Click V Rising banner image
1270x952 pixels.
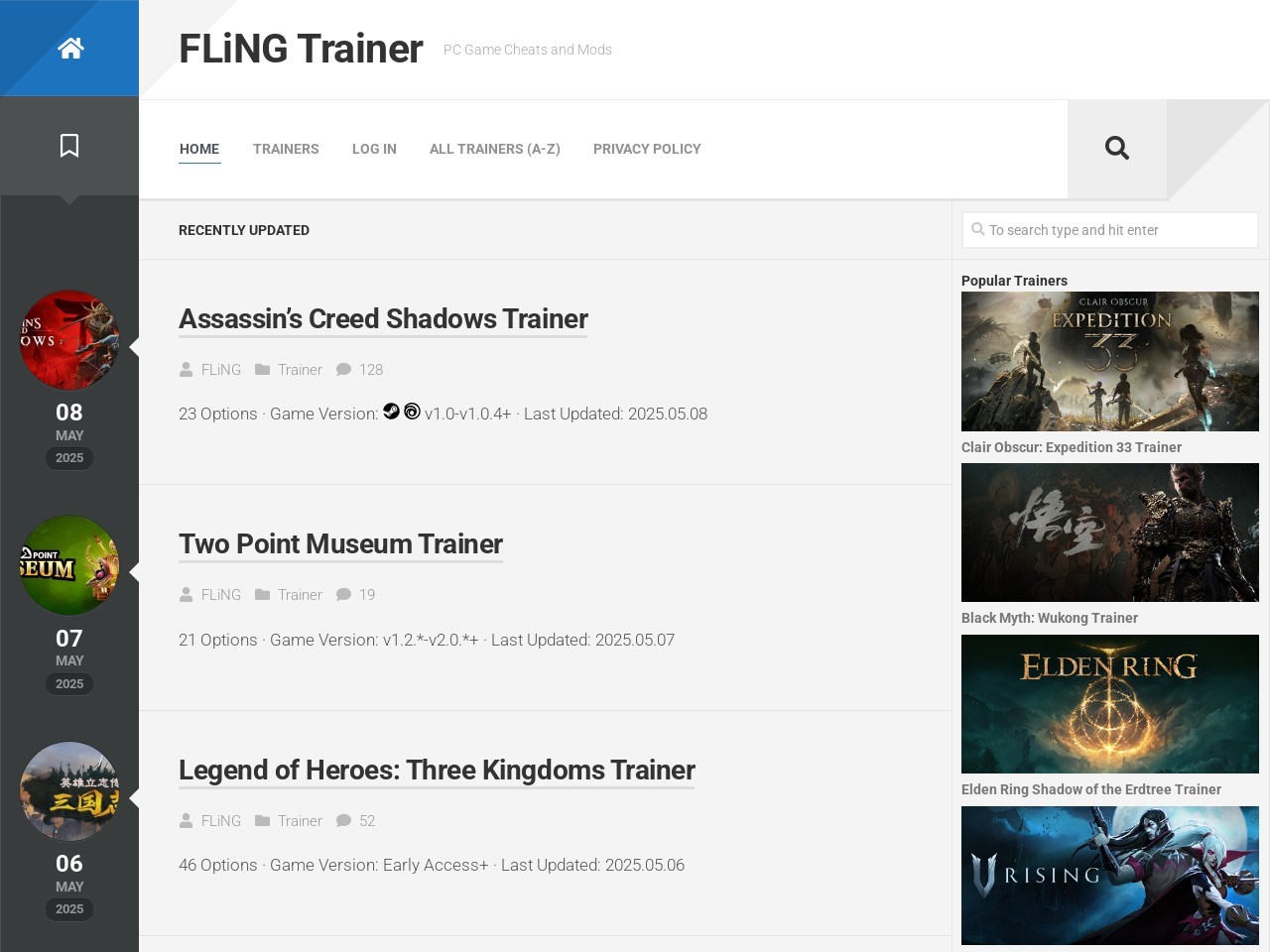point(1110,876)
